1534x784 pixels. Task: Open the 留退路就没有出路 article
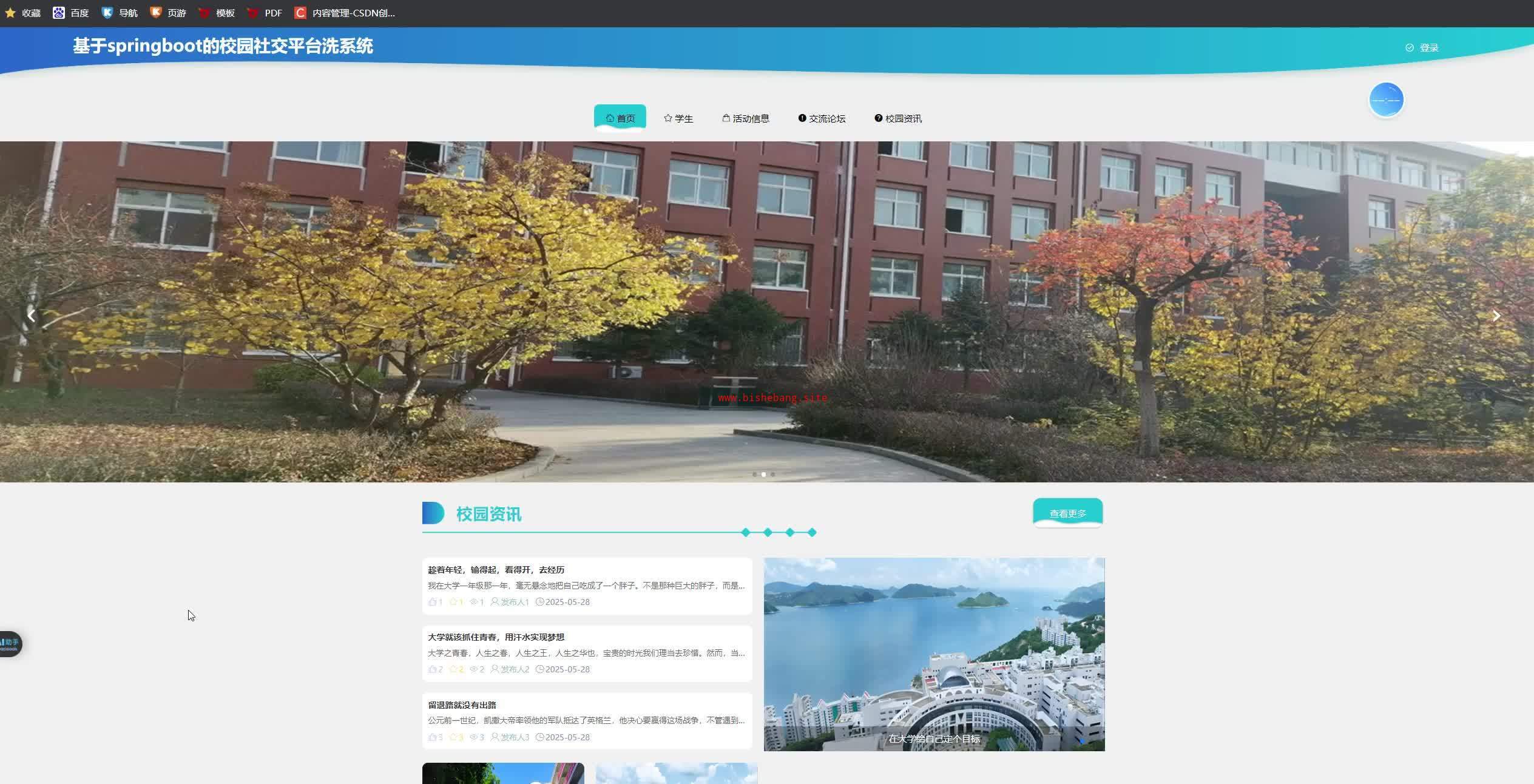coord(462,705)
